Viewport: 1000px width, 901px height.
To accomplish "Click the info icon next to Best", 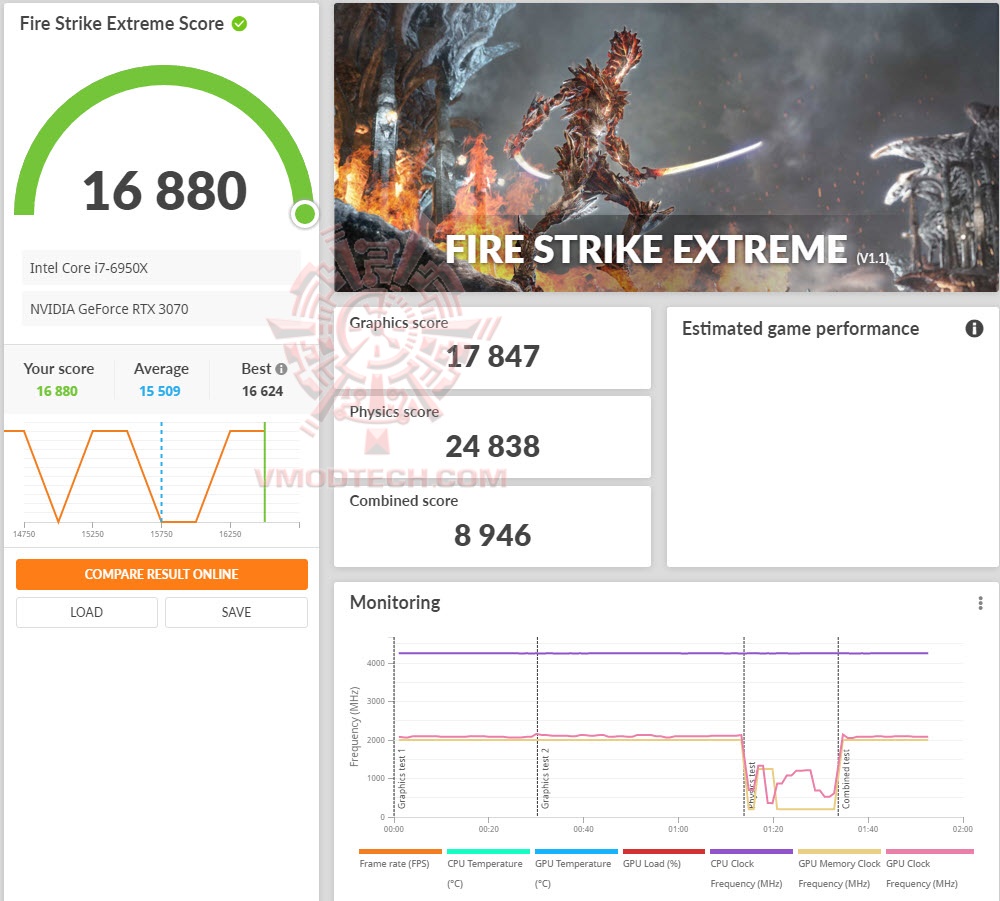I will [281, 369].
